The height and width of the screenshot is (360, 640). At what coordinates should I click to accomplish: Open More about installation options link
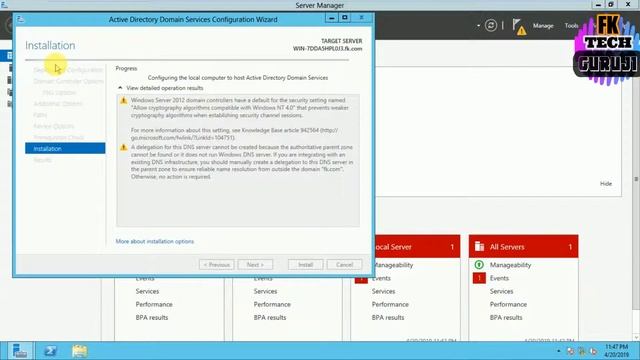click(155, 241)
